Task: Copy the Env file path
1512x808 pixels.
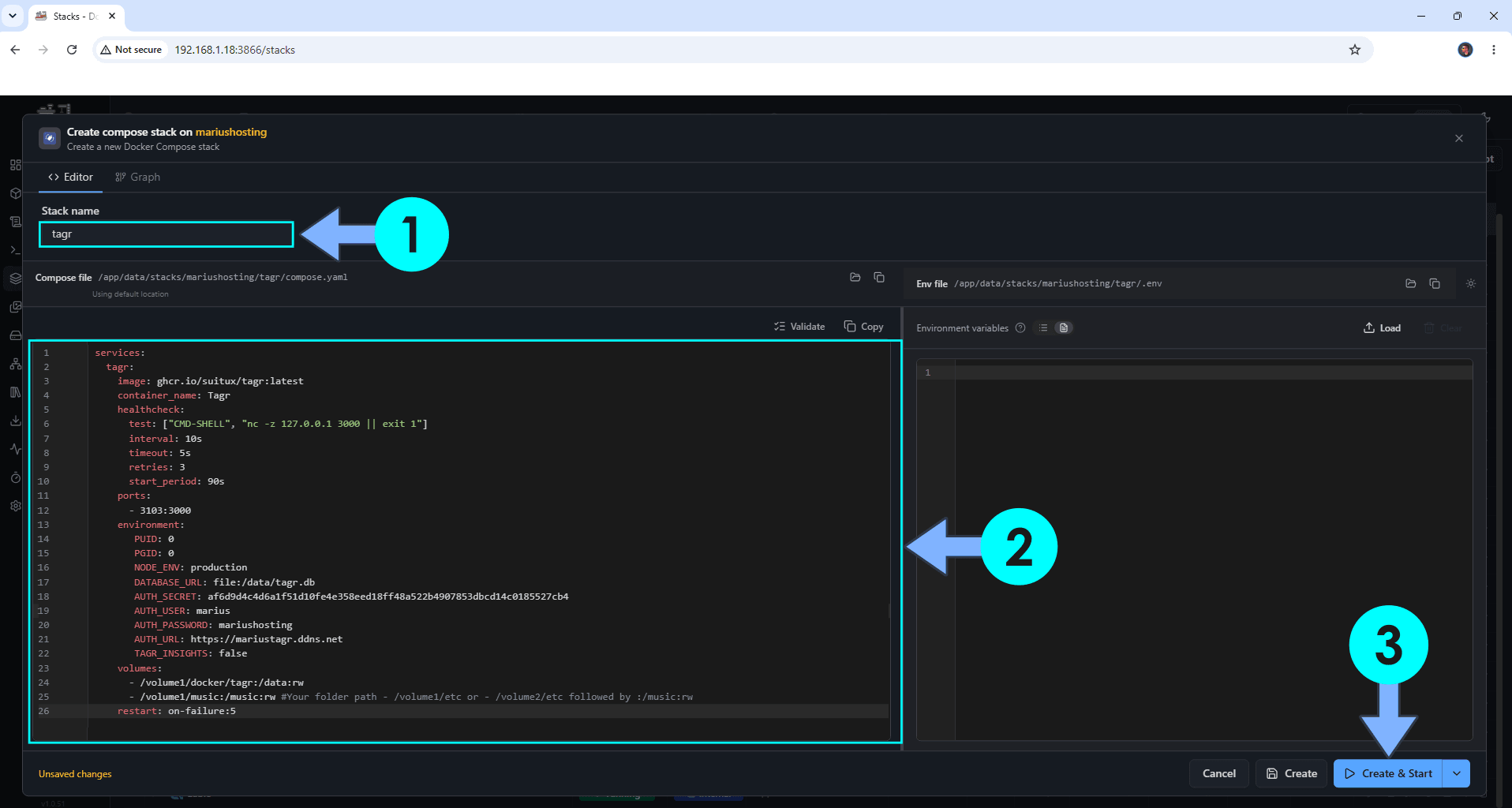Action: [1435, 283]
